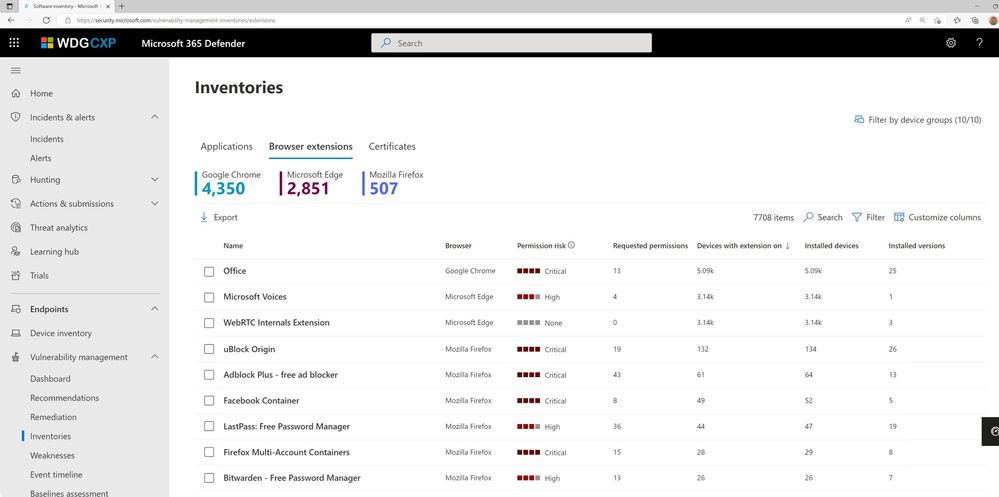Screen dimensions: 999x497
Task: Select the Office extension checkbox
Action: (x=209, y=271)
